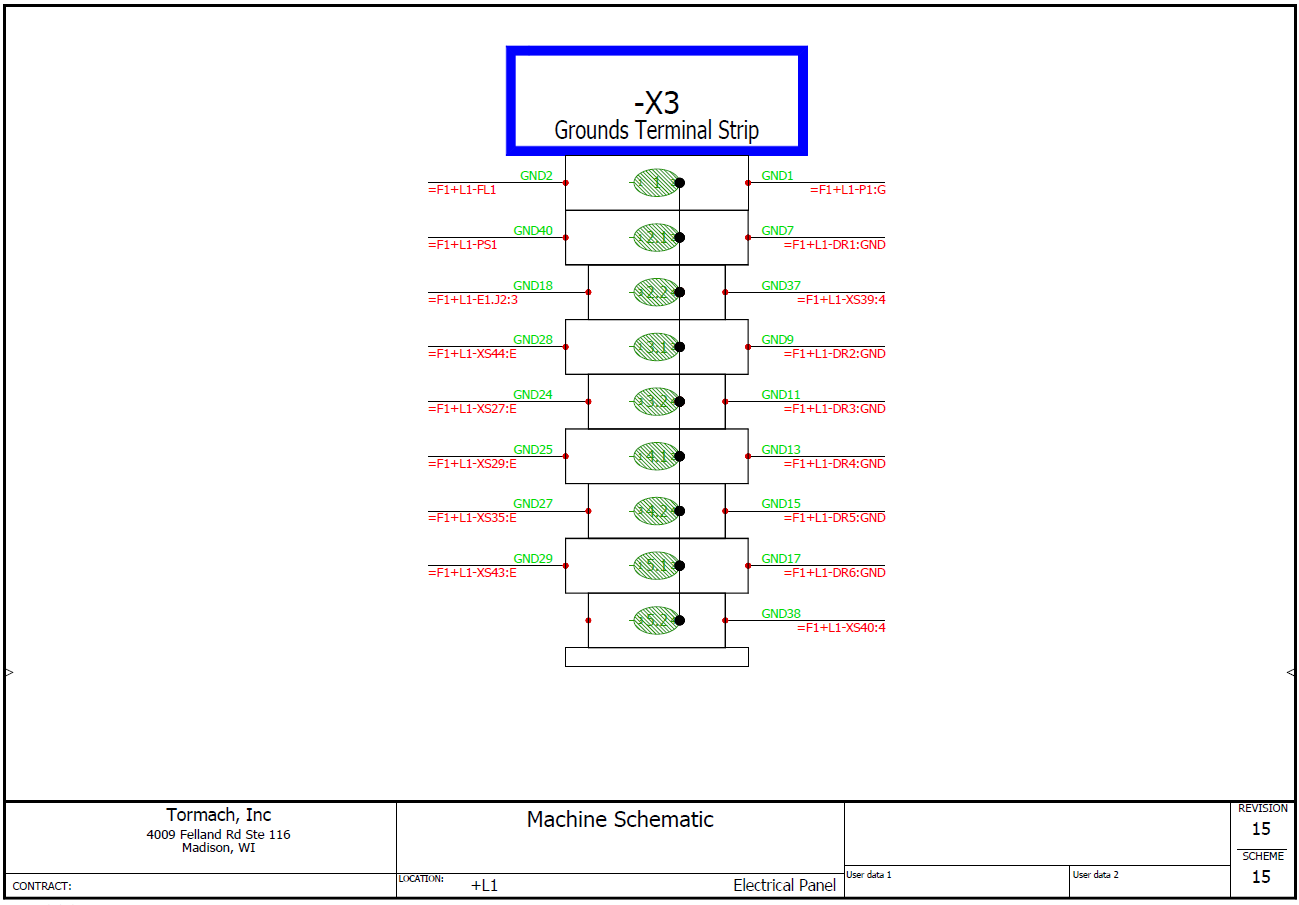Select the terminal 4.1 oval symbol

656,456
